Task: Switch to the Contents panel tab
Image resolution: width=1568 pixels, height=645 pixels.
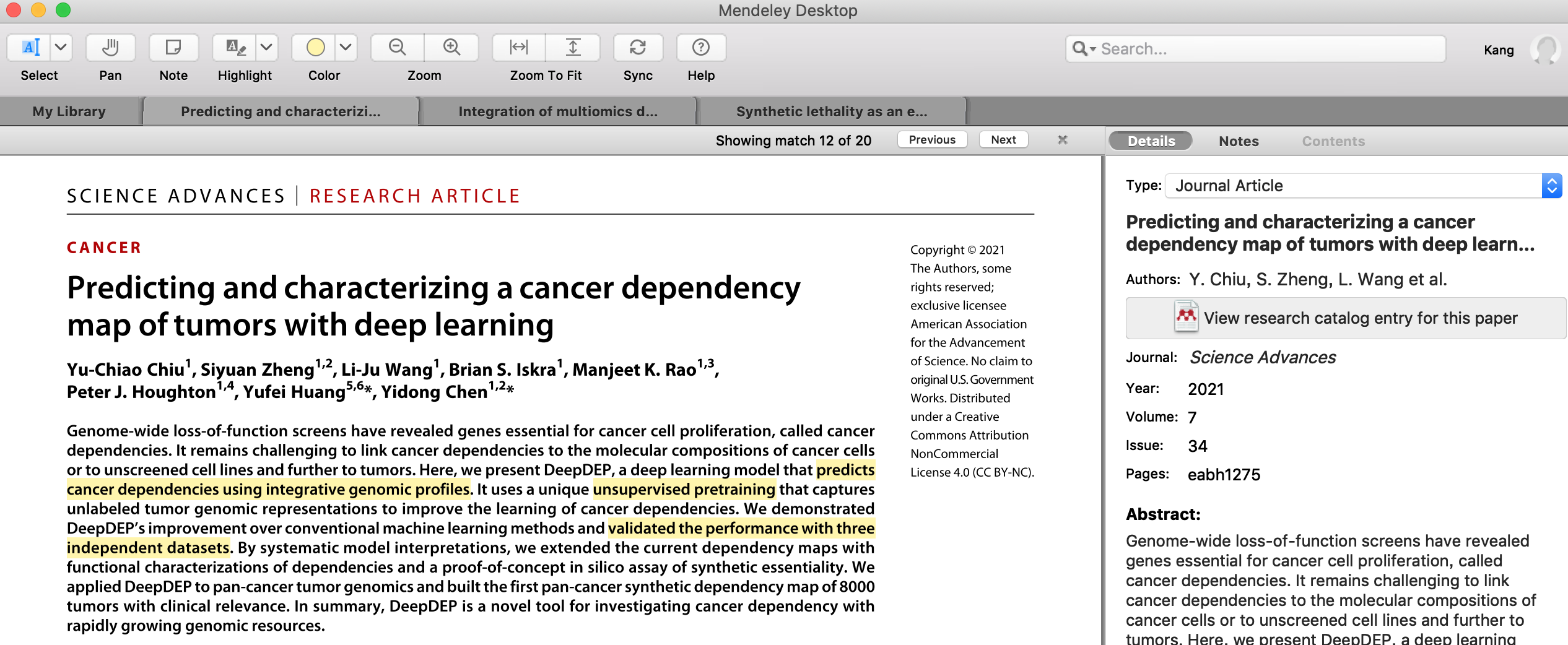Action: click(x=1333, y=141)
